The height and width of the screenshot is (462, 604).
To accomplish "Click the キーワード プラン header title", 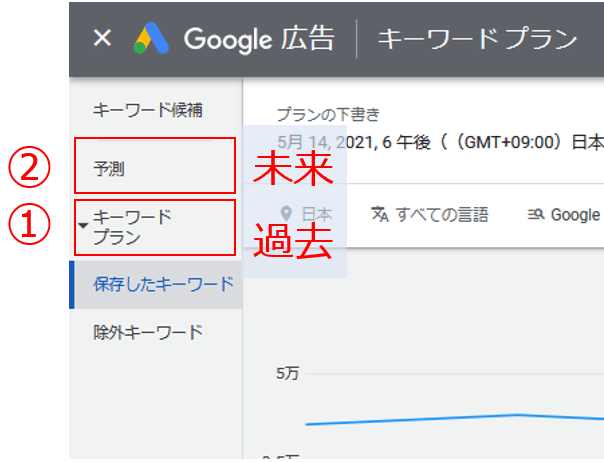I will [477, 39].
